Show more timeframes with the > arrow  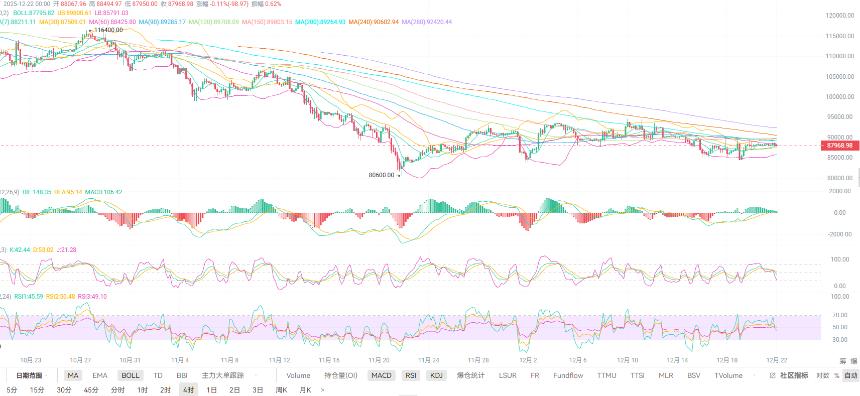(x=322, y=390)
